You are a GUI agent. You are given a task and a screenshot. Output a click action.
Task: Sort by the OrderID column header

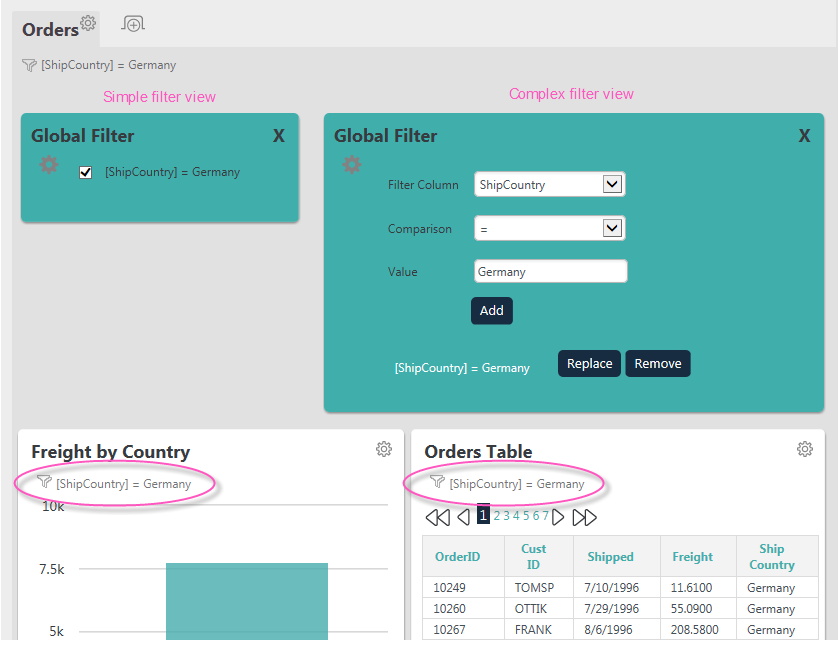[457, 557]
